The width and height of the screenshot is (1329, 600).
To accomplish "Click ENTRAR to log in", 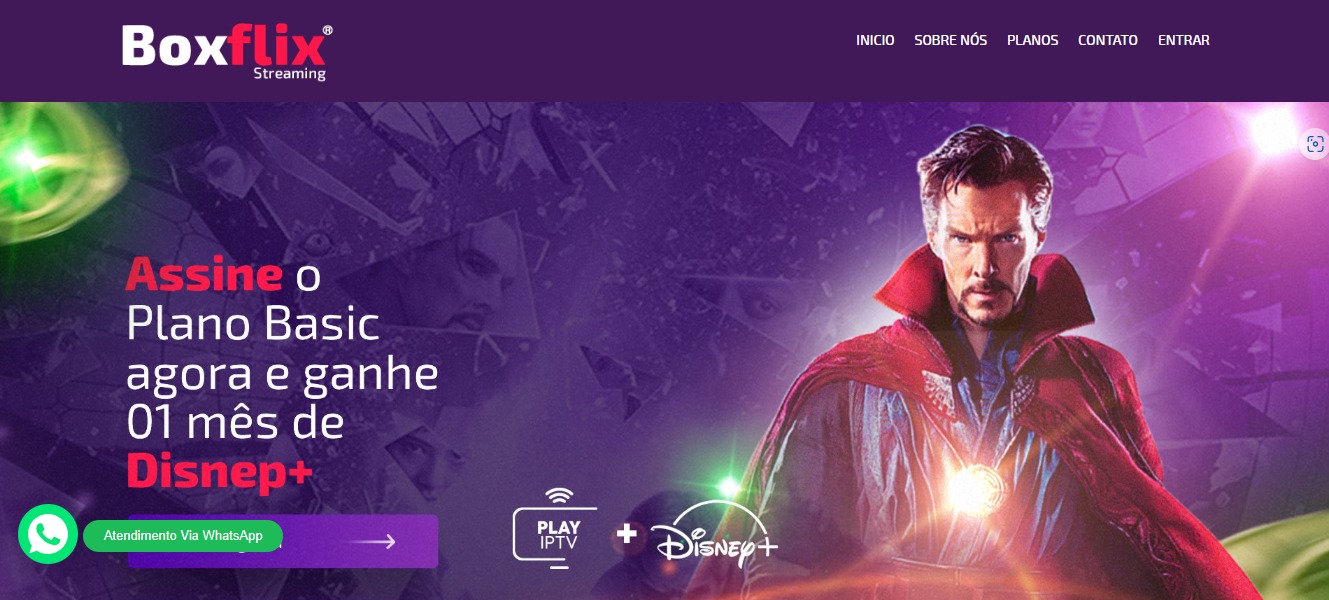I will tap(1183, 40).
